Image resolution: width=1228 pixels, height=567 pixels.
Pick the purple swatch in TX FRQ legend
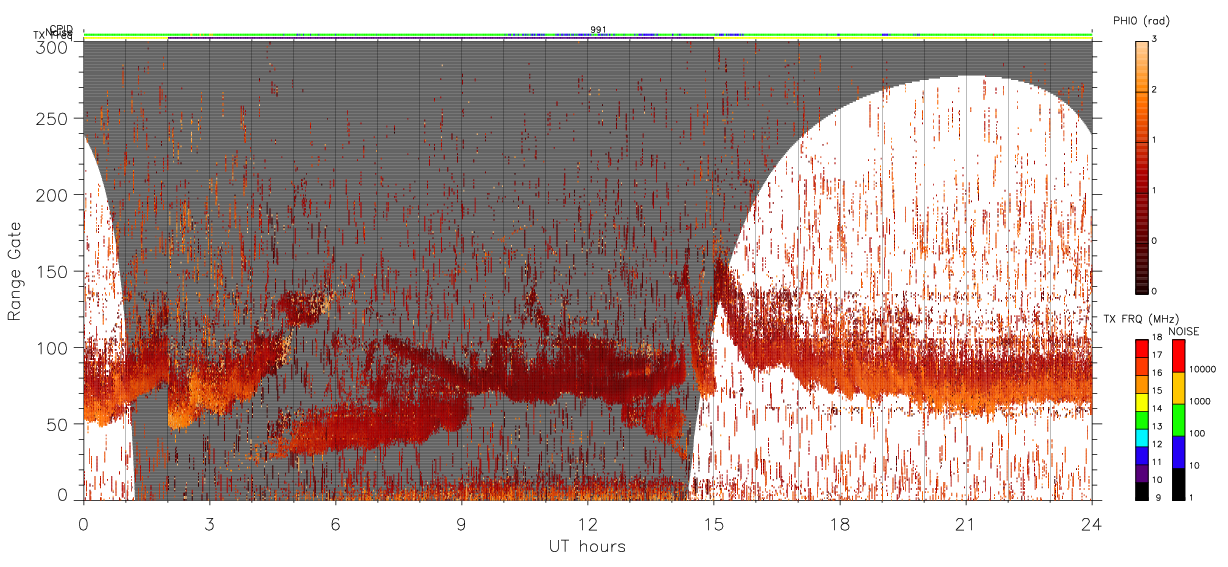pos(1142,473)
